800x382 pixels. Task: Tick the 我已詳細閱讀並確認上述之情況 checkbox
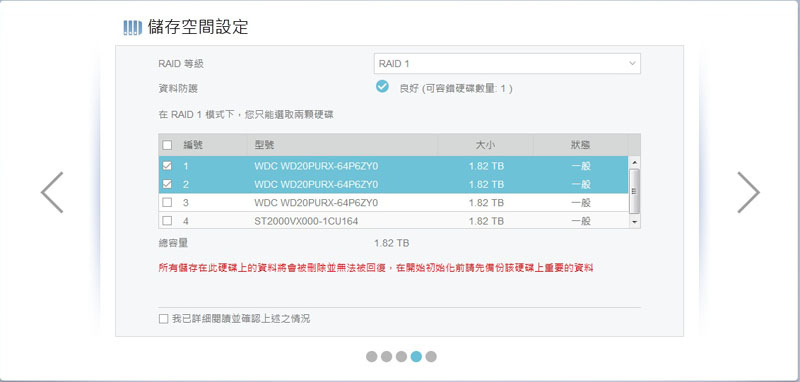pyautogui.click(x=163, y=319)
